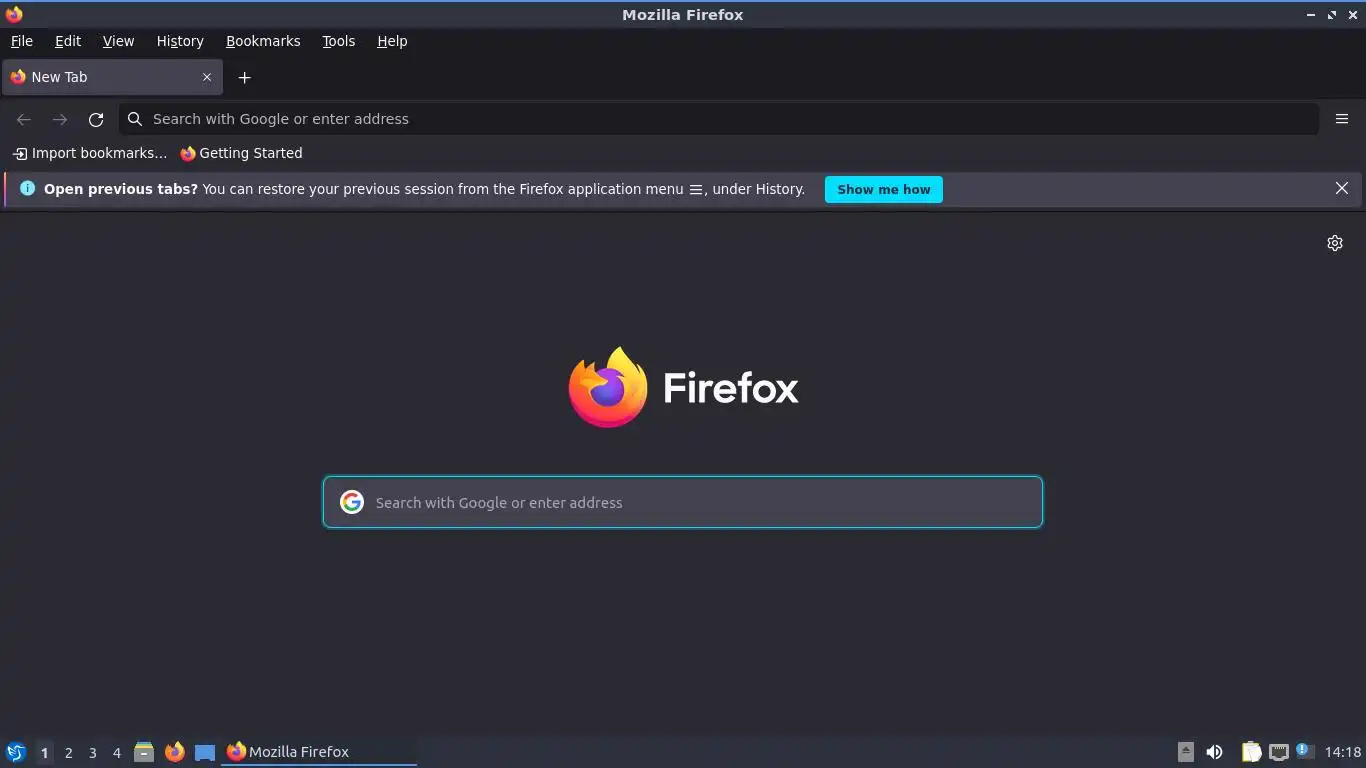Open the system start menu in taskbar
Viewport: 1366px width, 768px height.
(x=16, y=752)
